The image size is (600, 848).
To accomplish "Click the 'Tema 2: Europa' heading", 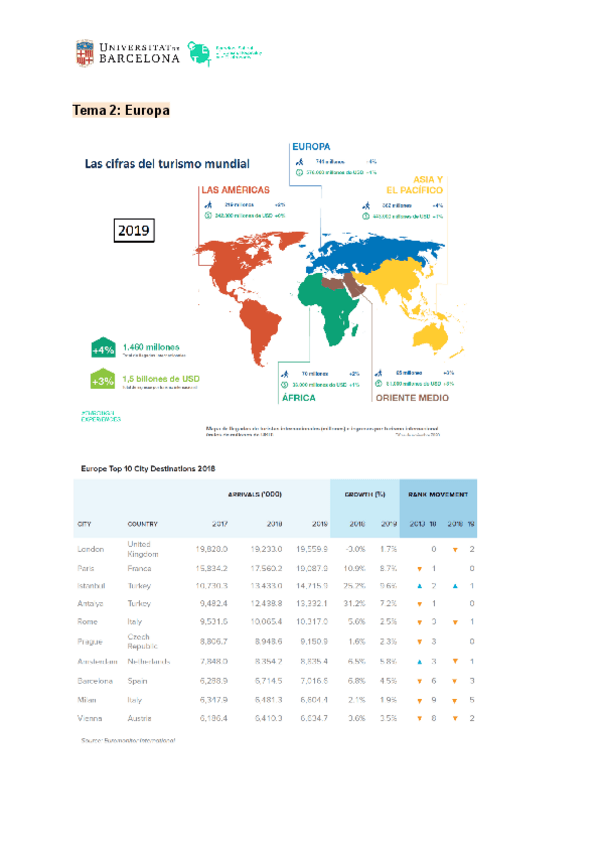I will 121,110.
